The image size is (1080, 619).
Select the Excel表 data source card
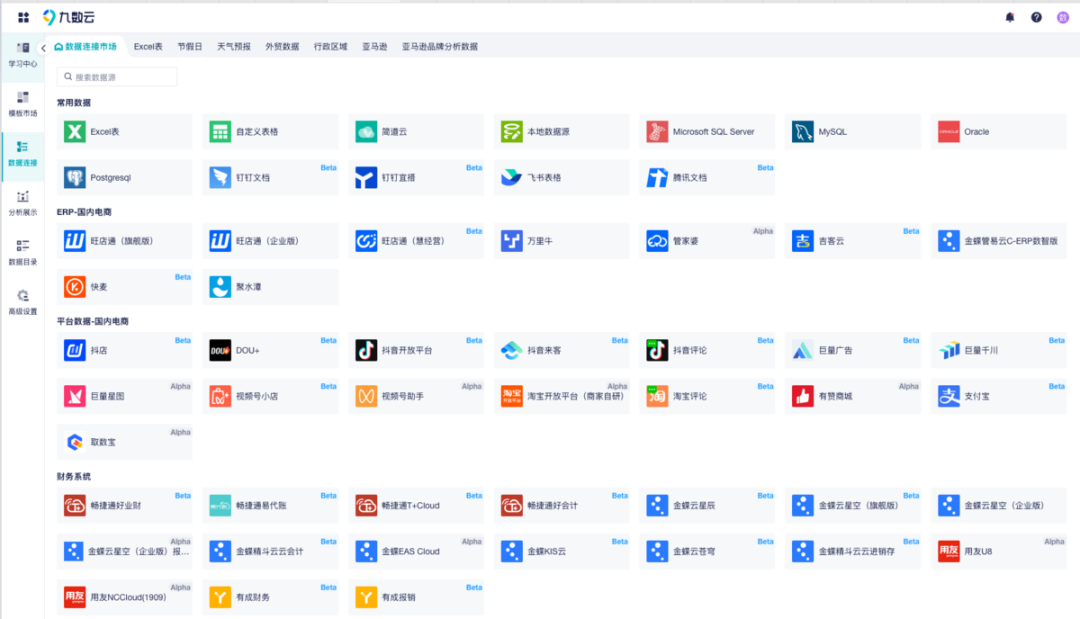(125, 132)
